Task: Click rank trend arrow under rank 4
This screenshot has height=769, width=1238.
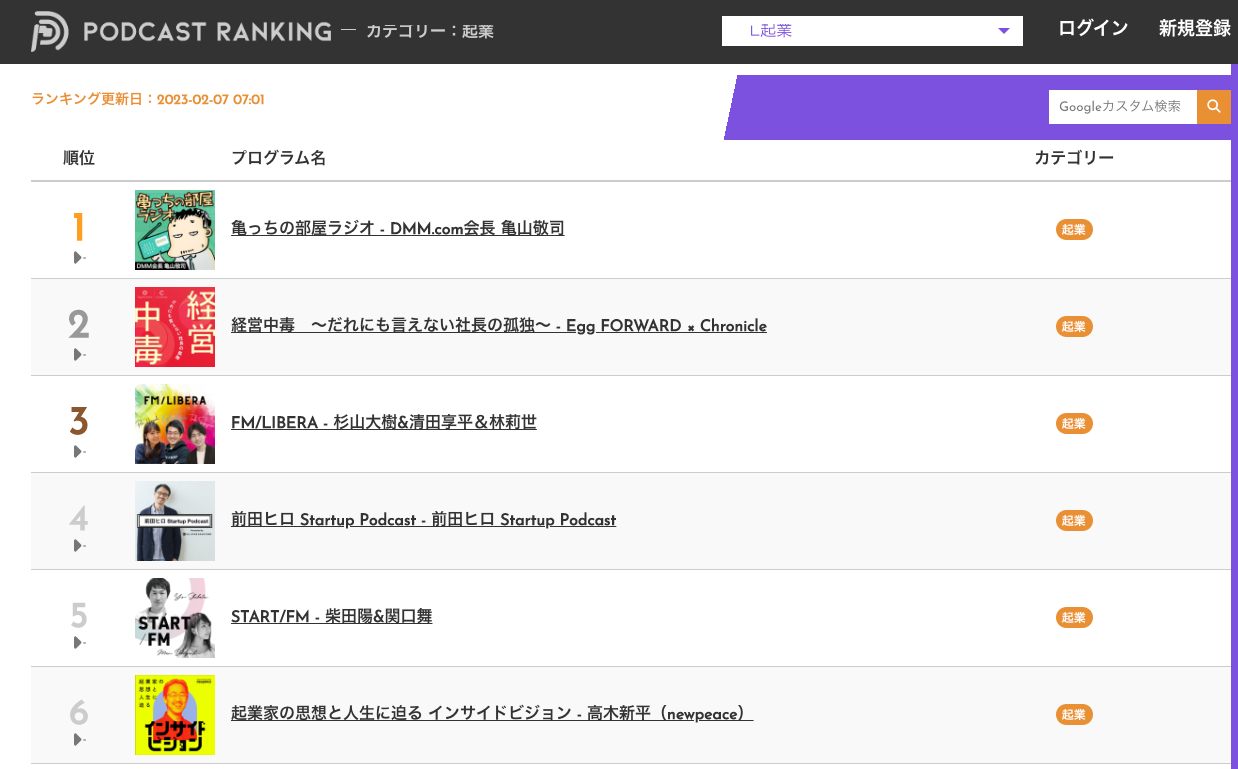Action: pos(79,546)
